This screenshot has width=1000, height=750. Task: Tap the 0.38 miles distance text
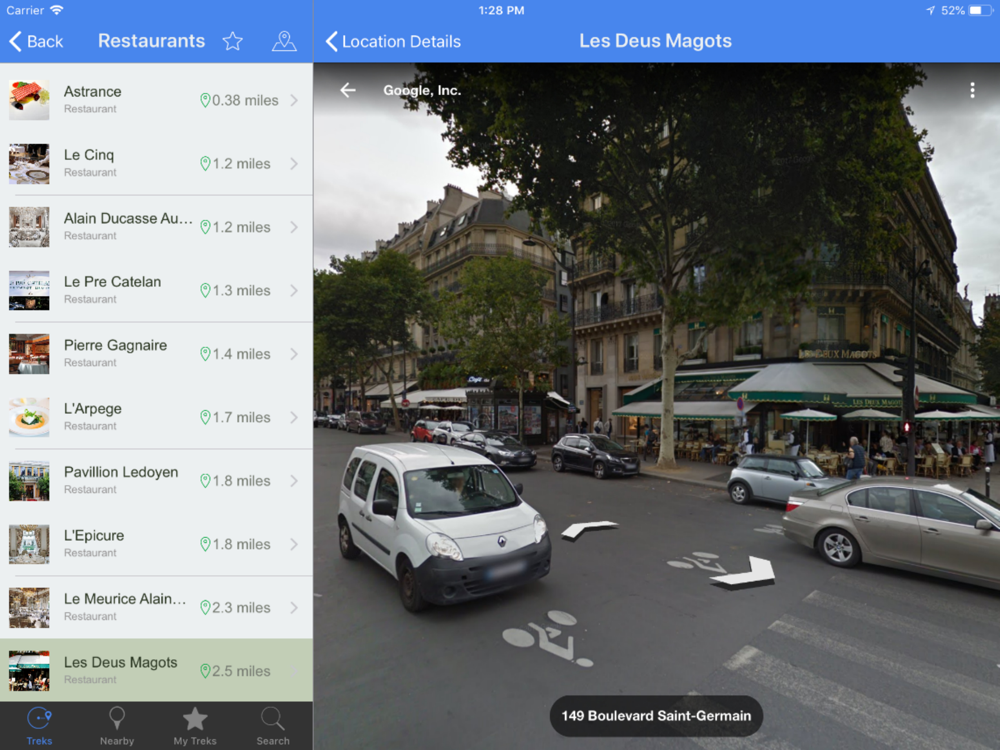coord(245,101)
